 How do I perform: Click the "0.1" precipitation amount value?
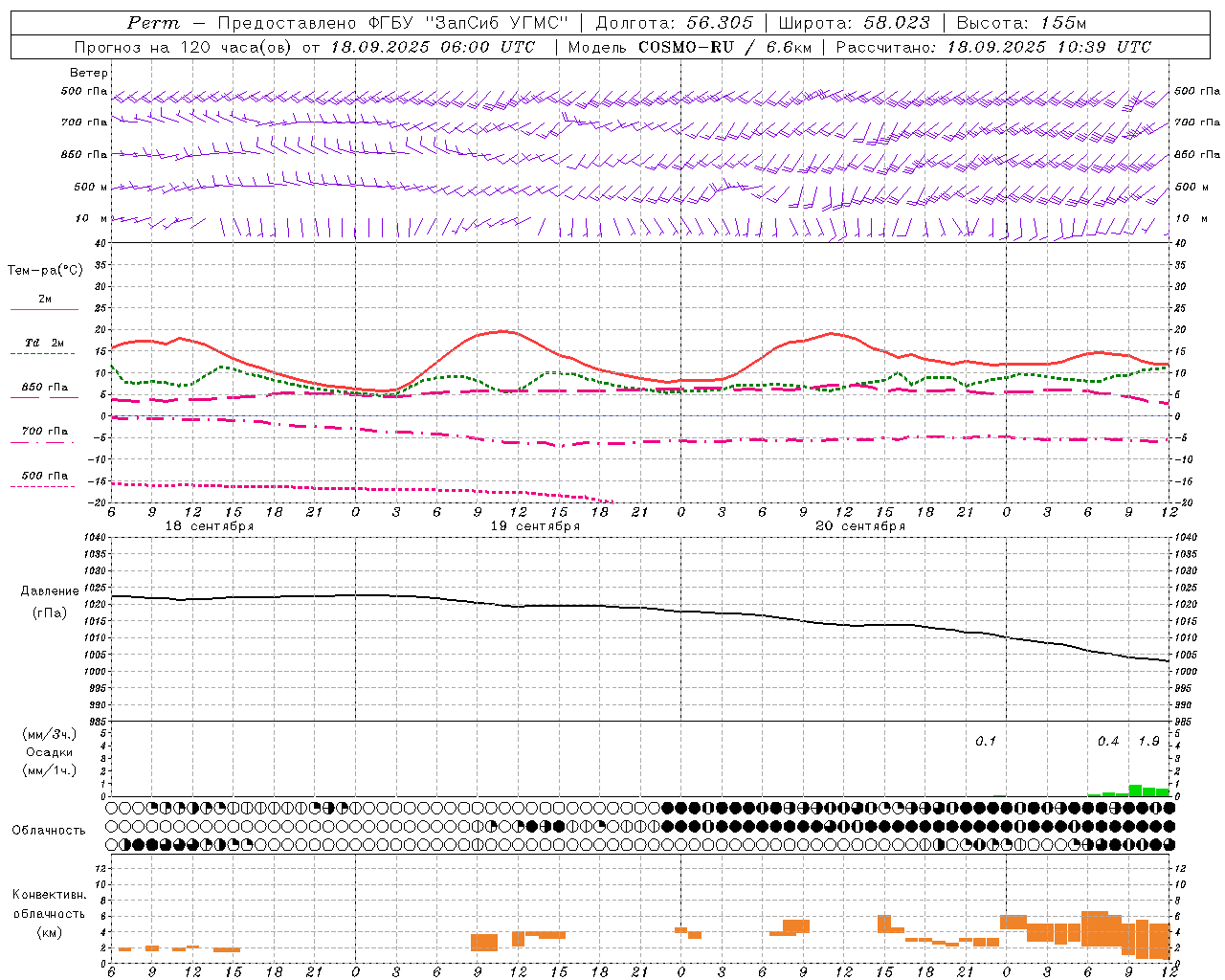[x=986, y=742]
